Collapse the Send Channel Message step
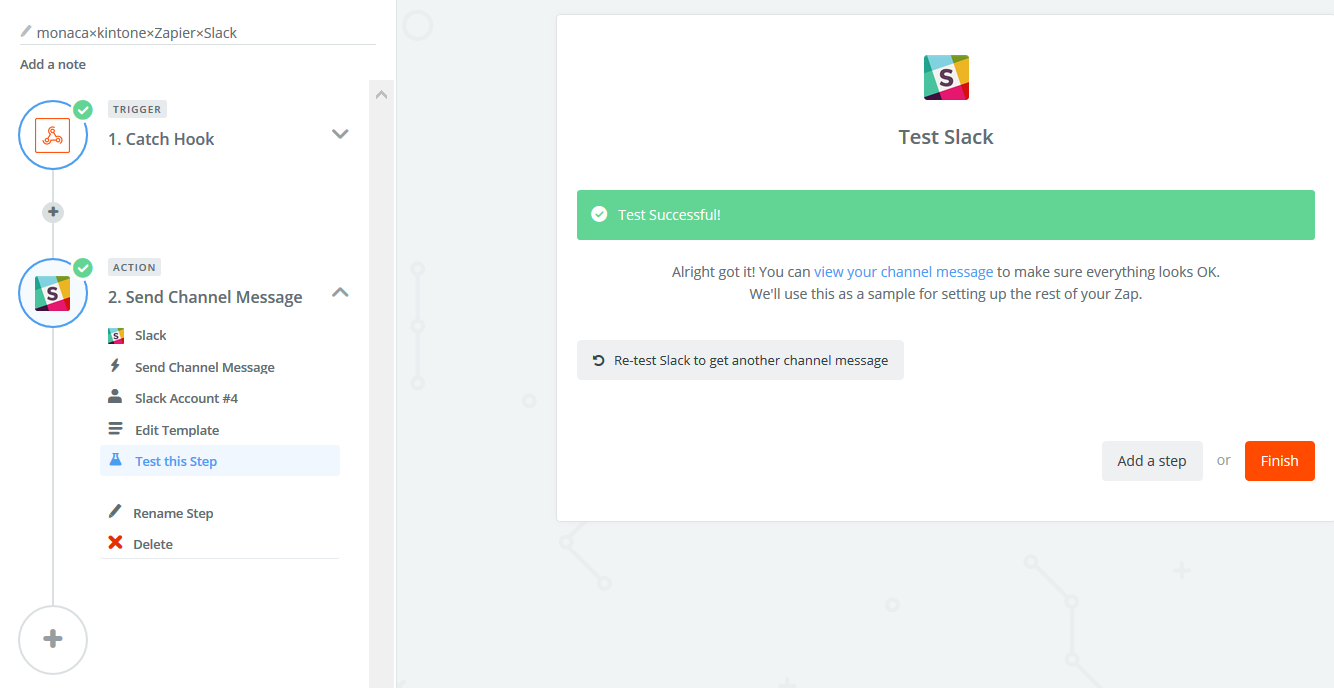Viewport: 1334px width, 688px height. click(340, 293)
